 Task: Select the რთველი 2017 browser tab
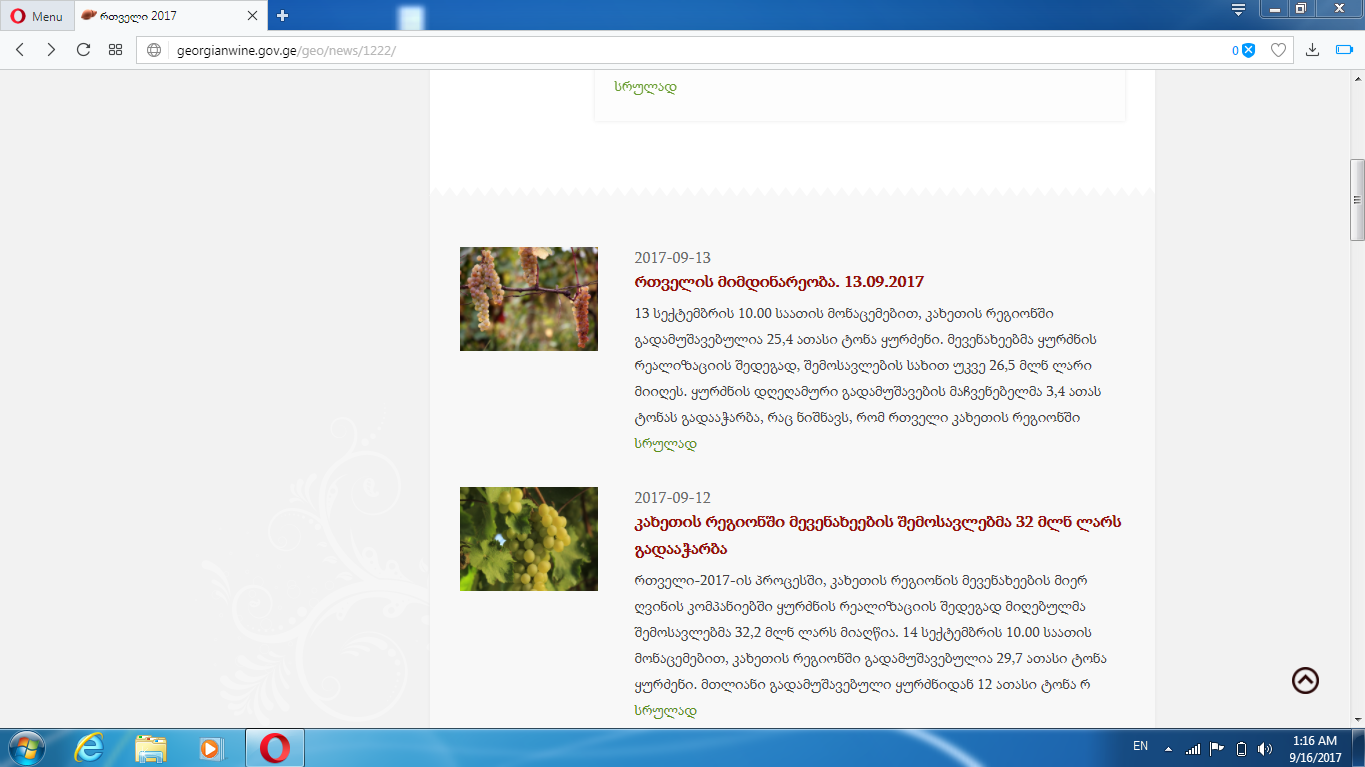168,16
